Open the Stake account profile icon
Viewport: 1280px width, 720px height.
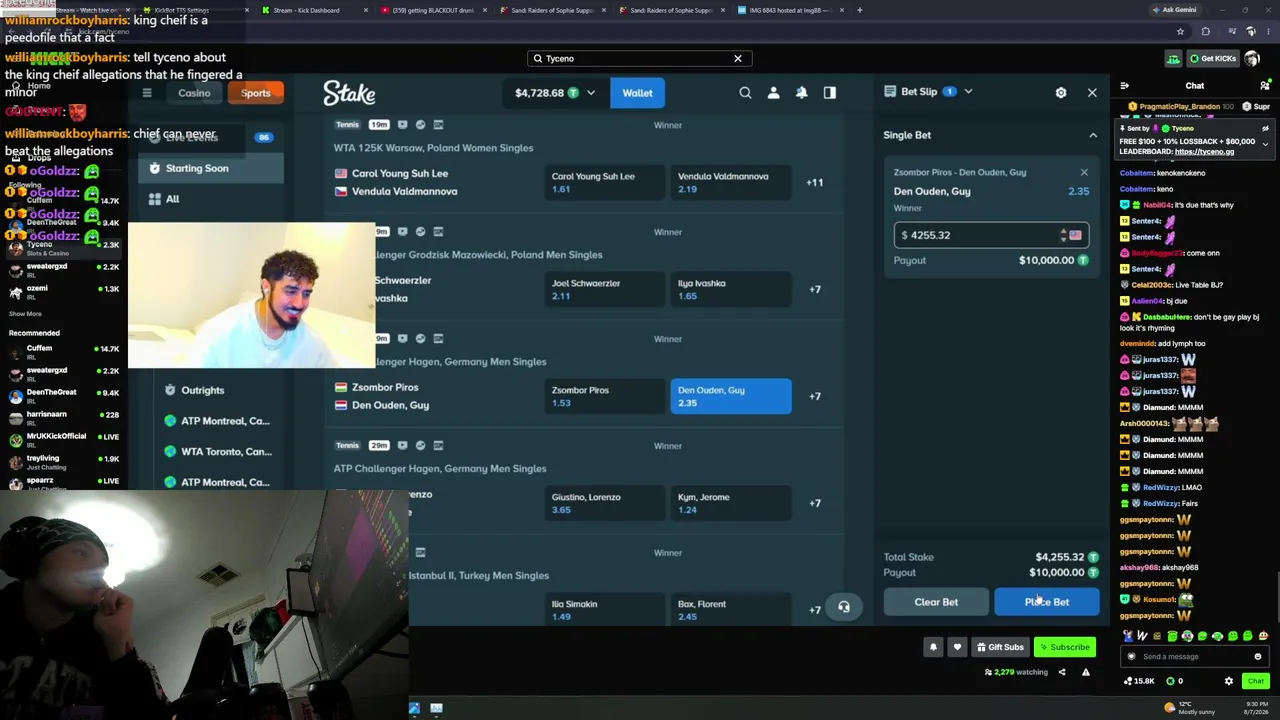point(773,93)
